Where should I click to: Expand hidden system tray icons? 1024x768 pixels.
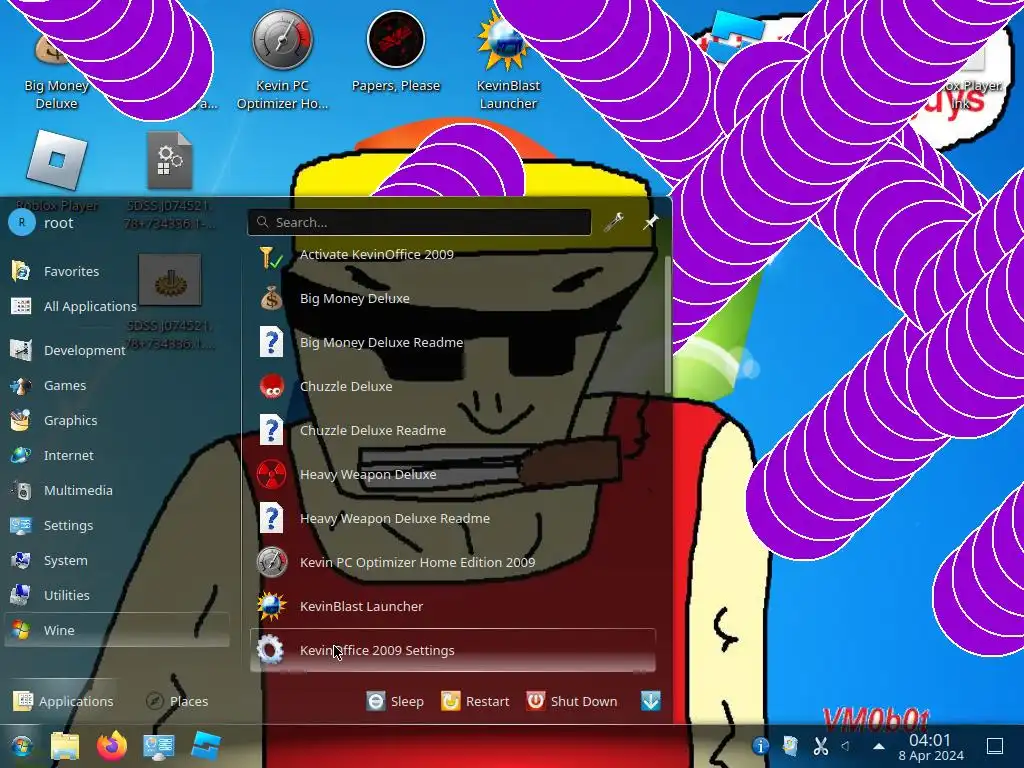click(x=879, y=746)
